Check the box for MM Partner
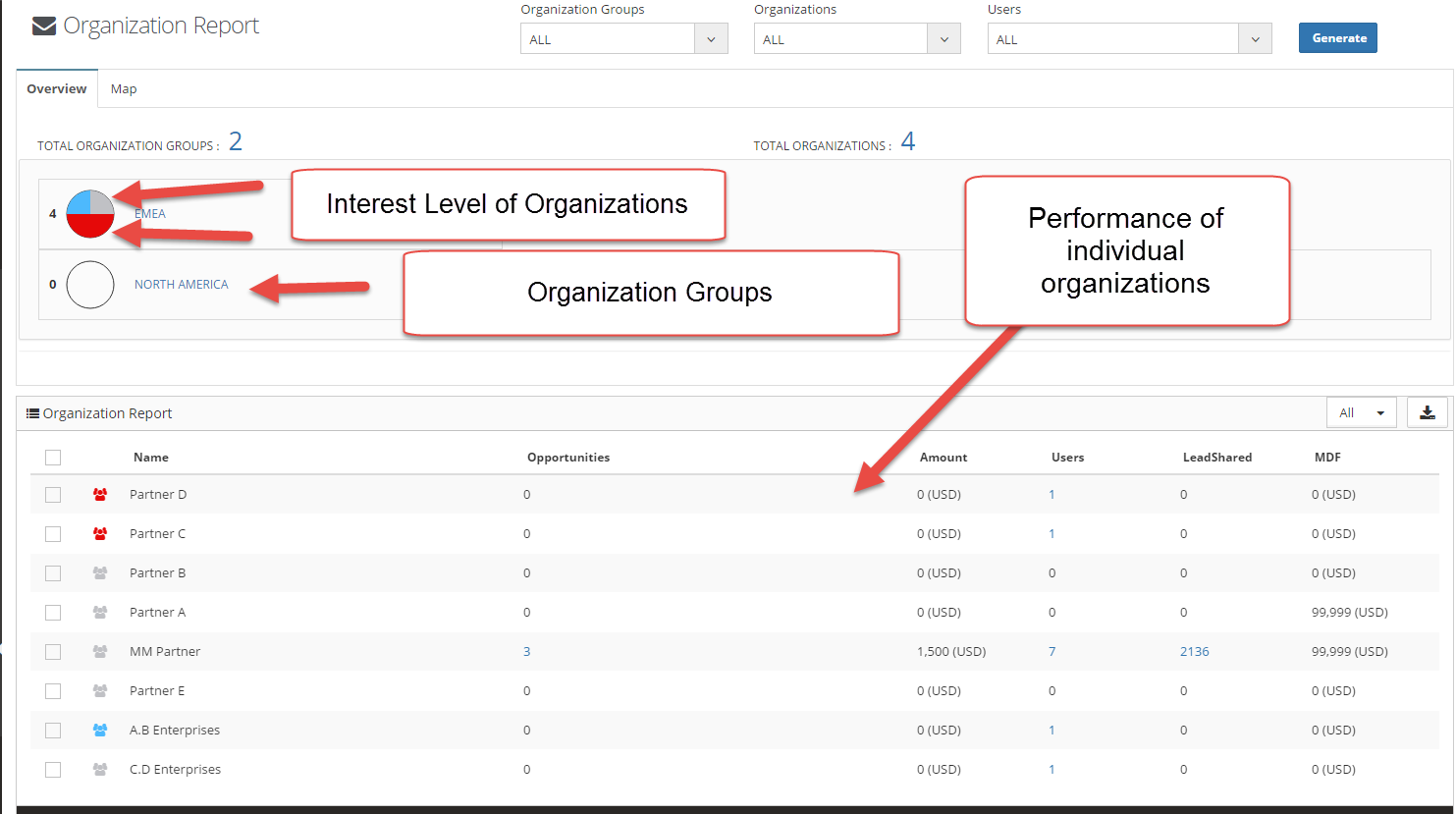 pos(53,652)
